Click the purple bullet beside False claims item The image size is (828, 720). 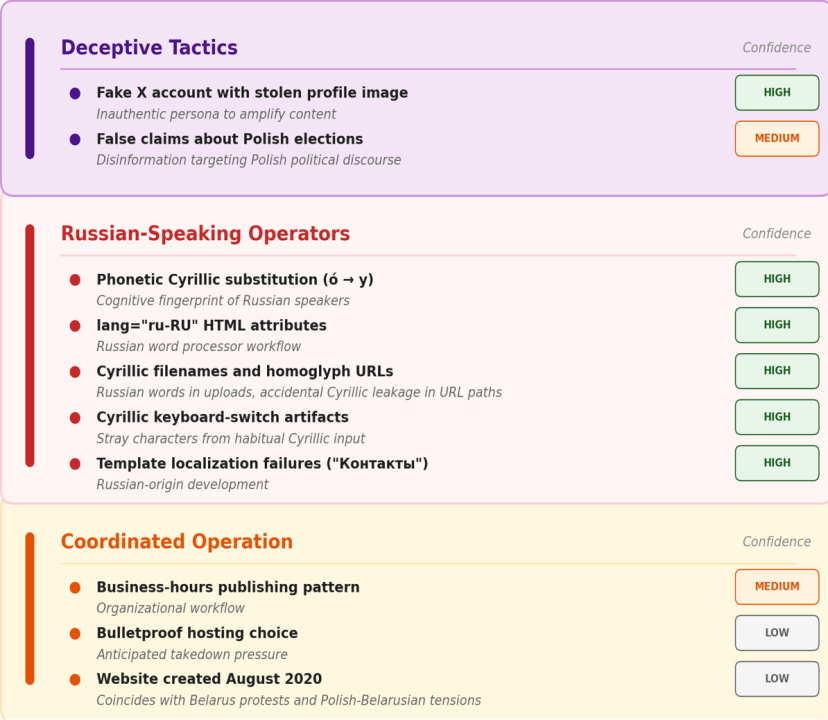tap(75, 139)
